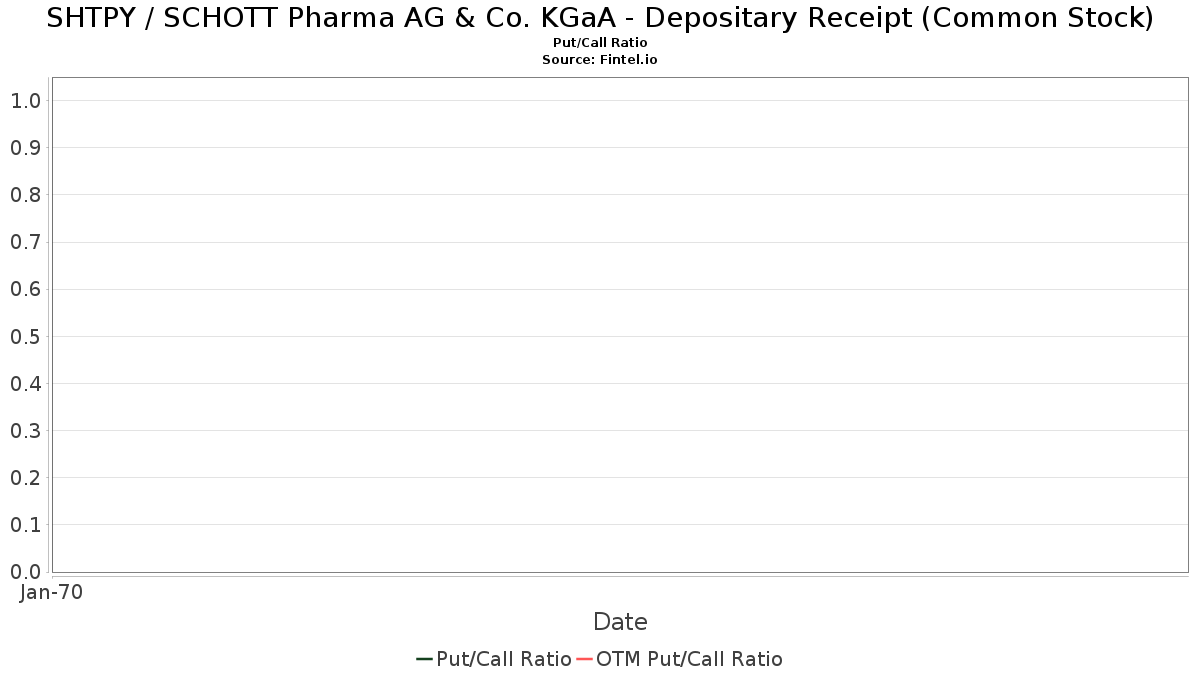Image resolution: width=1200 pixels, height=675 pixels.
Task: Click the Put/Call Ratio legend entry
Action: pyautogui.click(x=494, y=659)
